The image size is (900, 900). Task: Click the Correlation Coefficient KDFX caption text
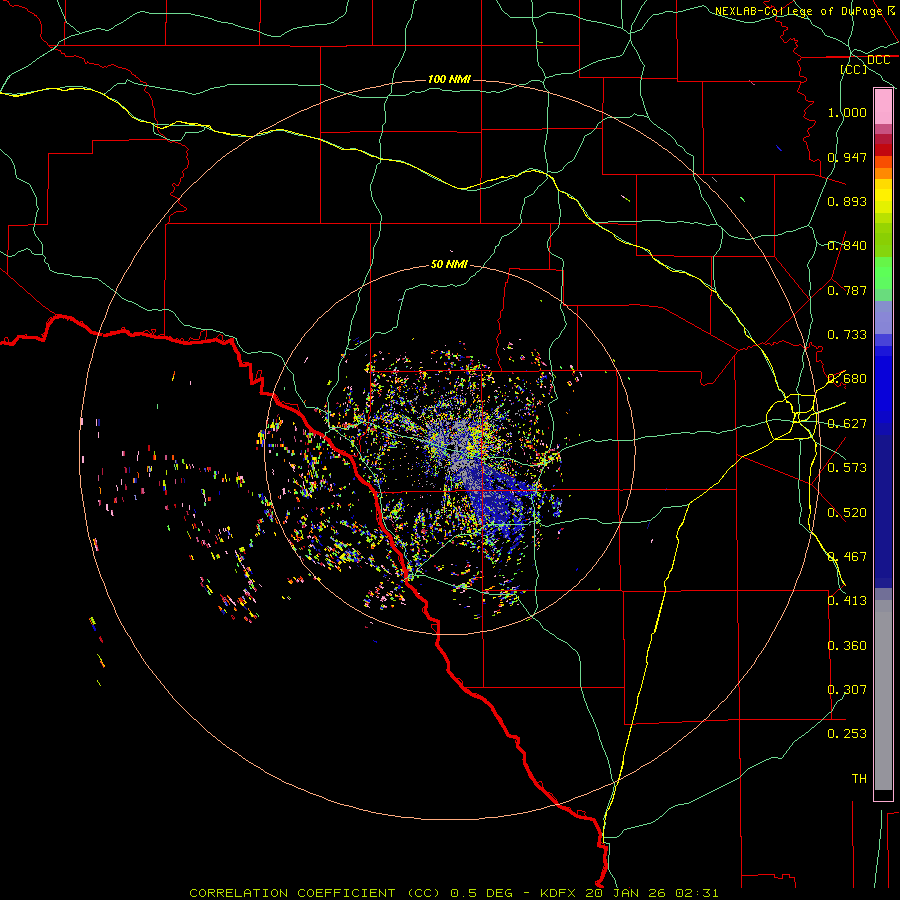point(454,893)
